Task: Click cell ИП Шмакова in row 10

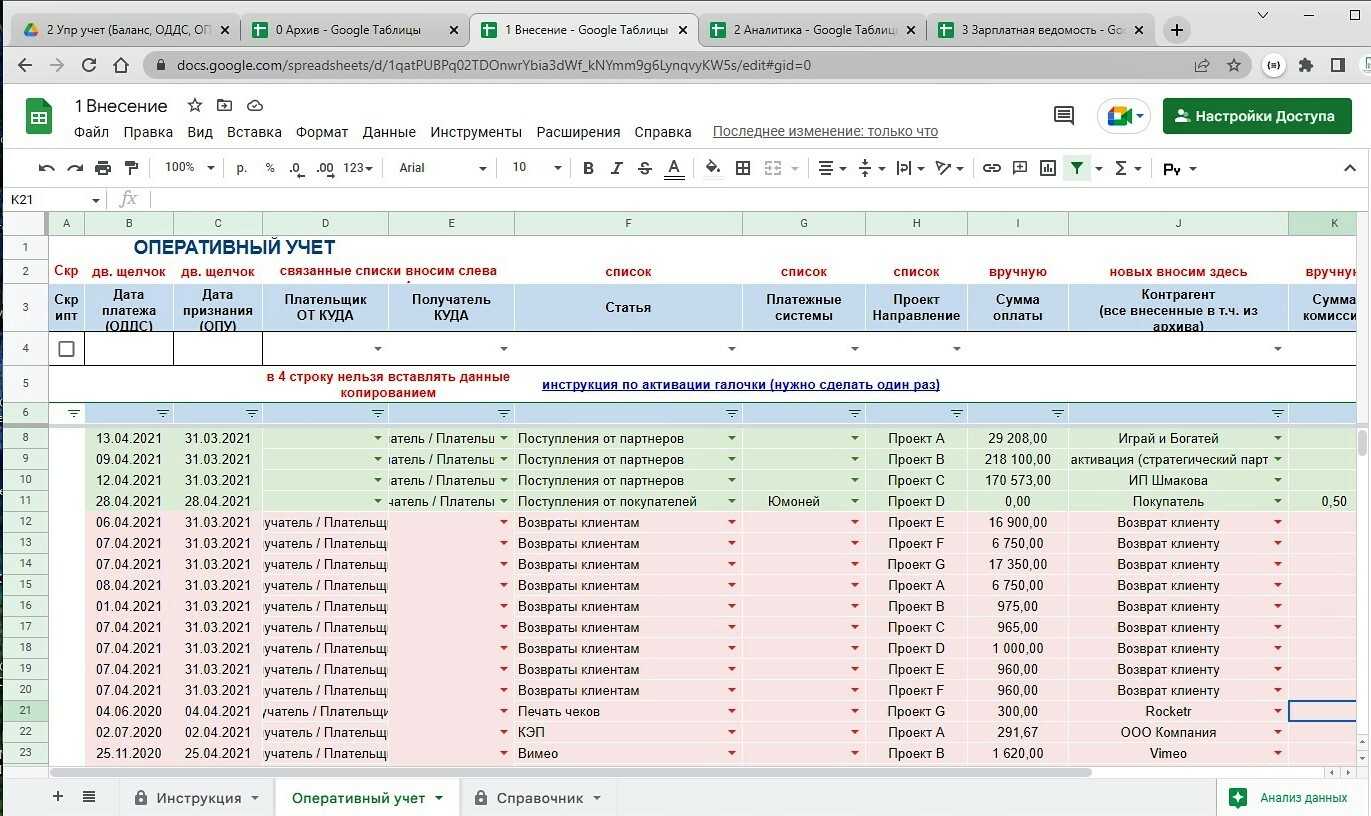Action: coord(1178,480)
